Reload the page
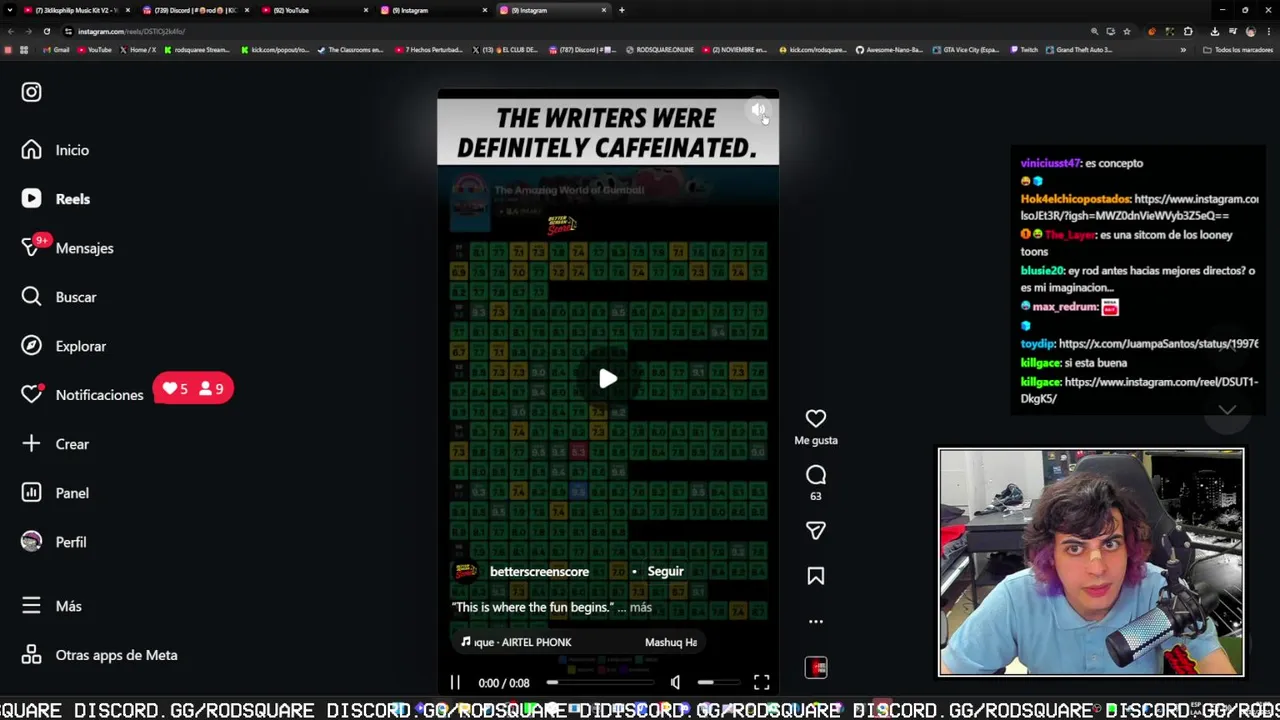This screenshot has height=720, width=1280. click(46, 31)
